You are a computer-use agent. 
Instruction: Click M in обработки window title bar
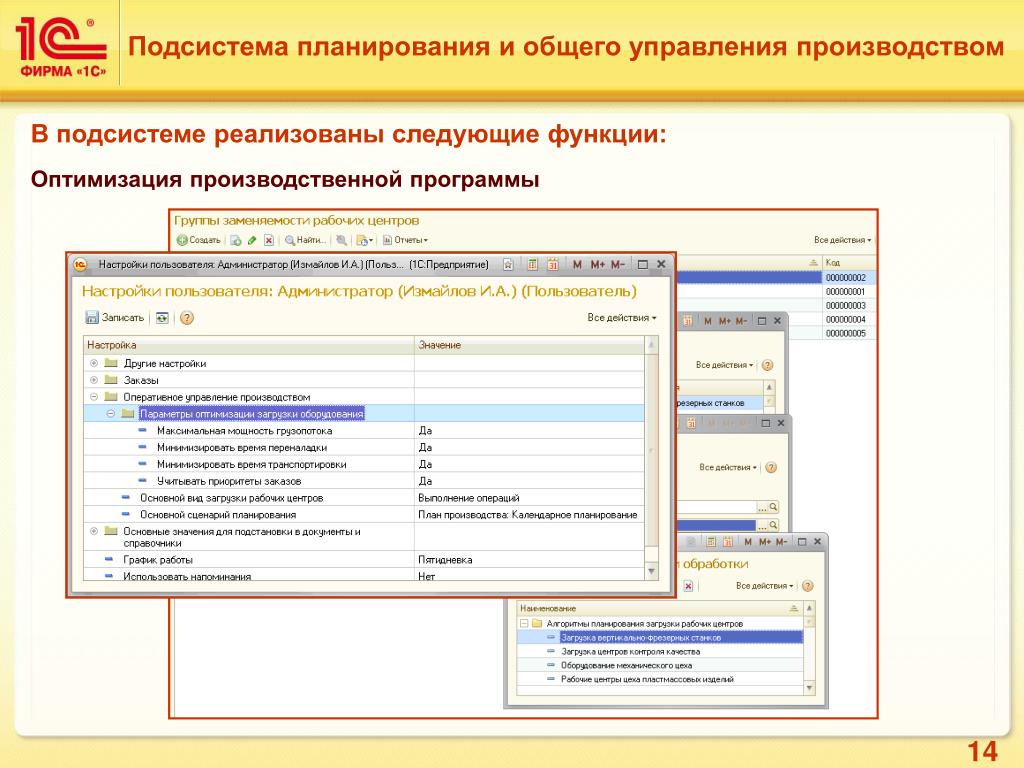pyautogui.click(x=748, y=541)
